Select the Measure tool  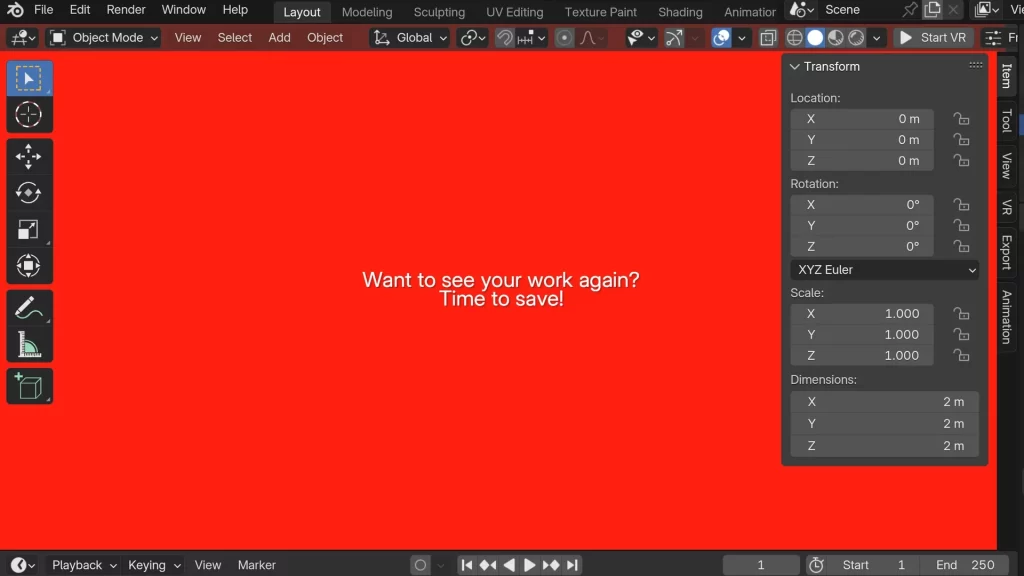click(29, 345)
